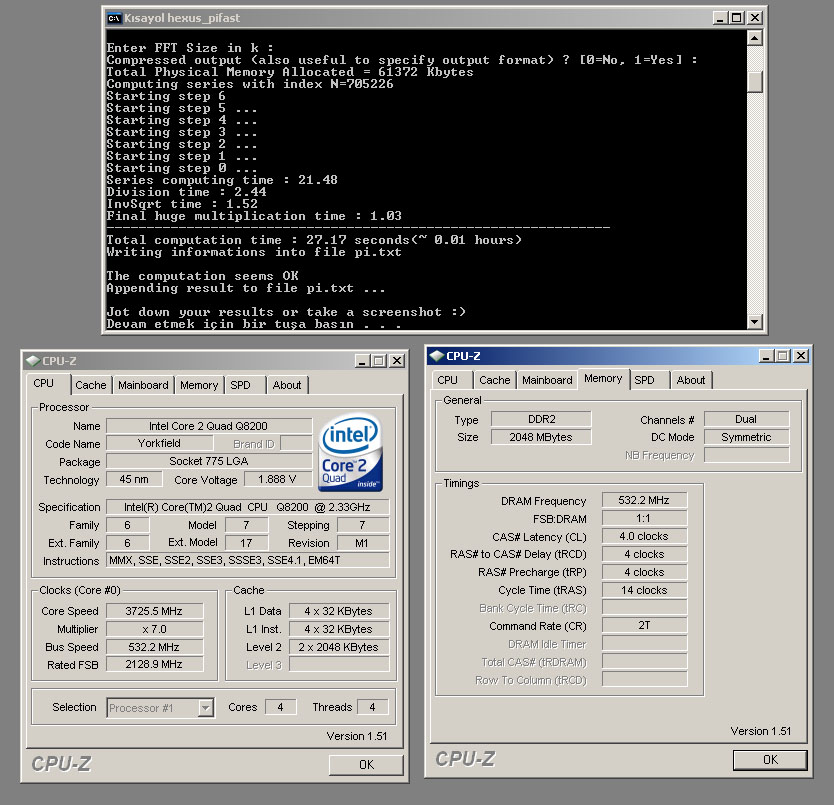Click DC Mode value Symmetric
Screen dimensions: 834x805
(x=746, y=437)
